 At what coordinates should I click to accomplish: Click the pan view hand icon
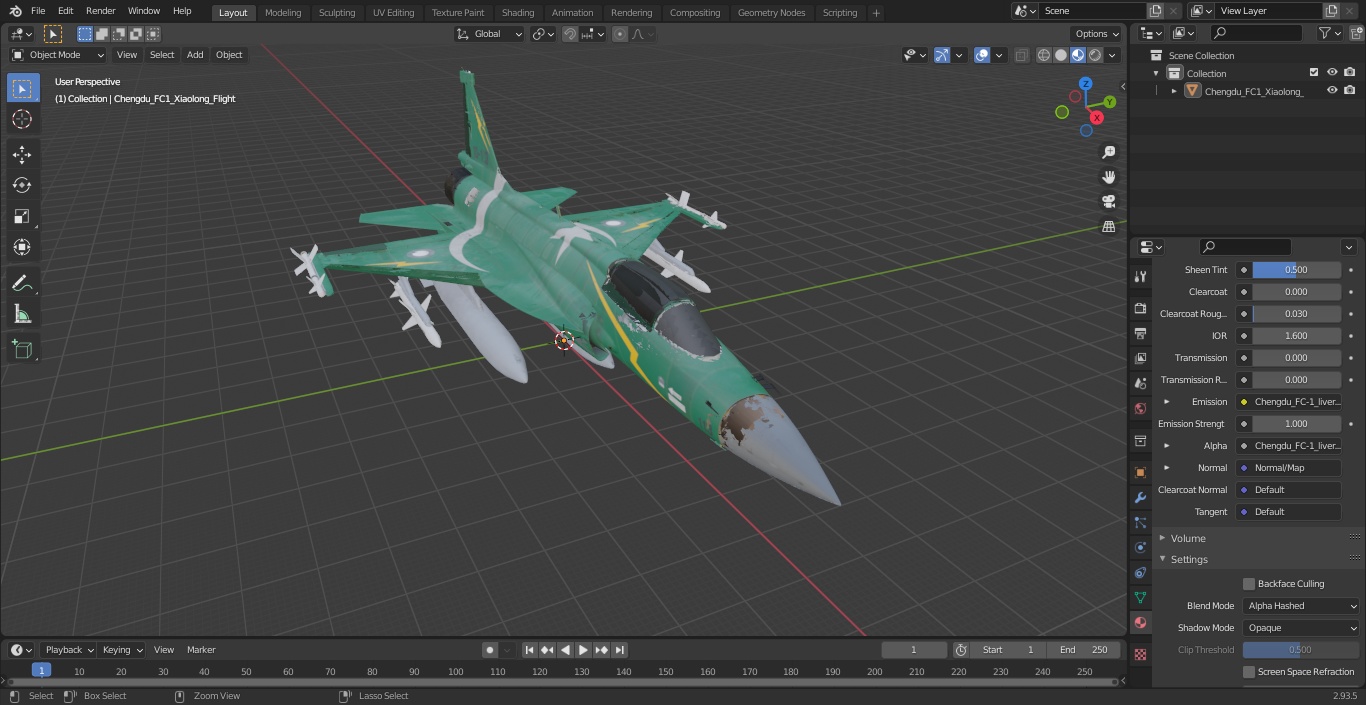[1109, 177]
